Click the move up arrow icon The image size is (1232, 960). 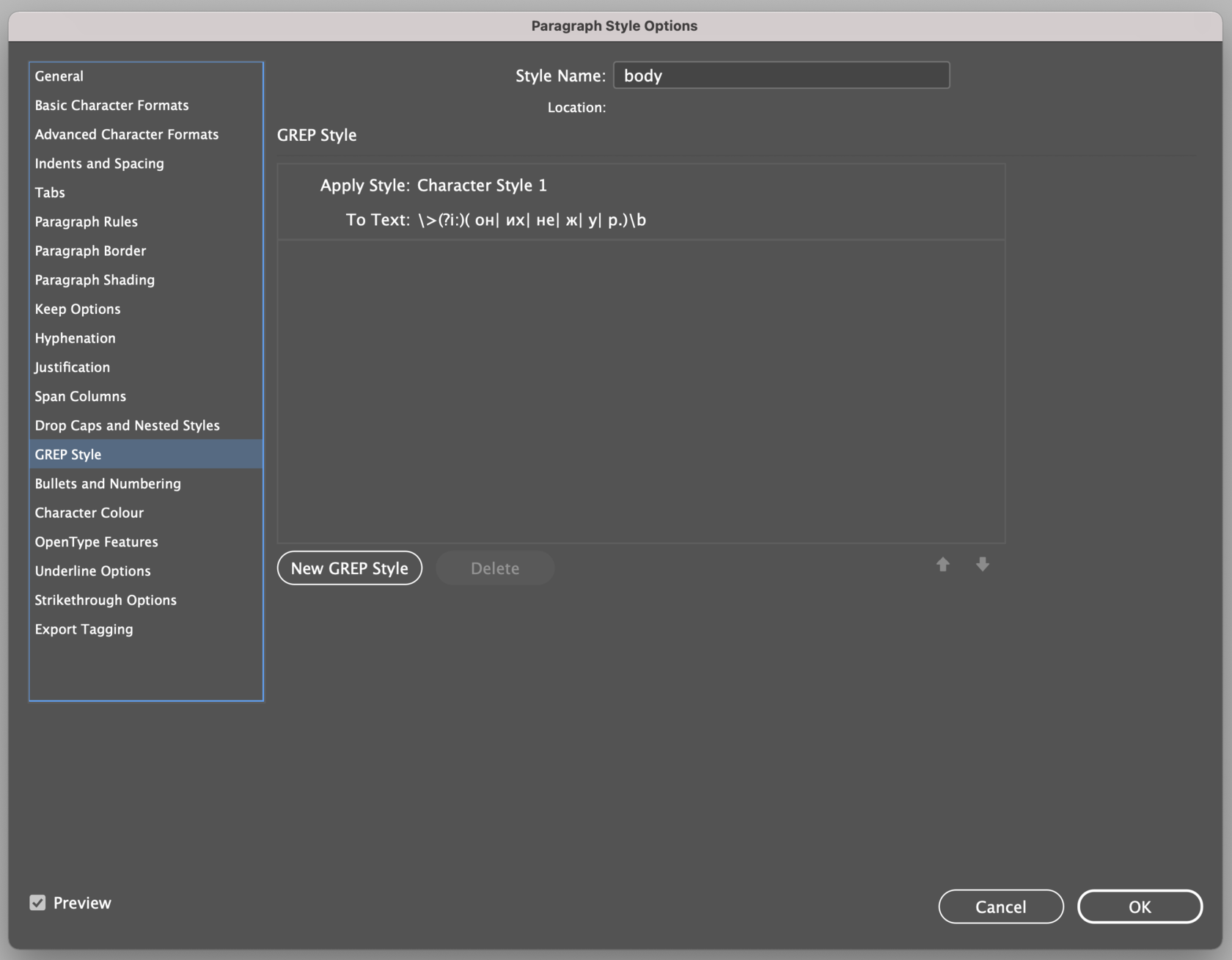[943, 565]
